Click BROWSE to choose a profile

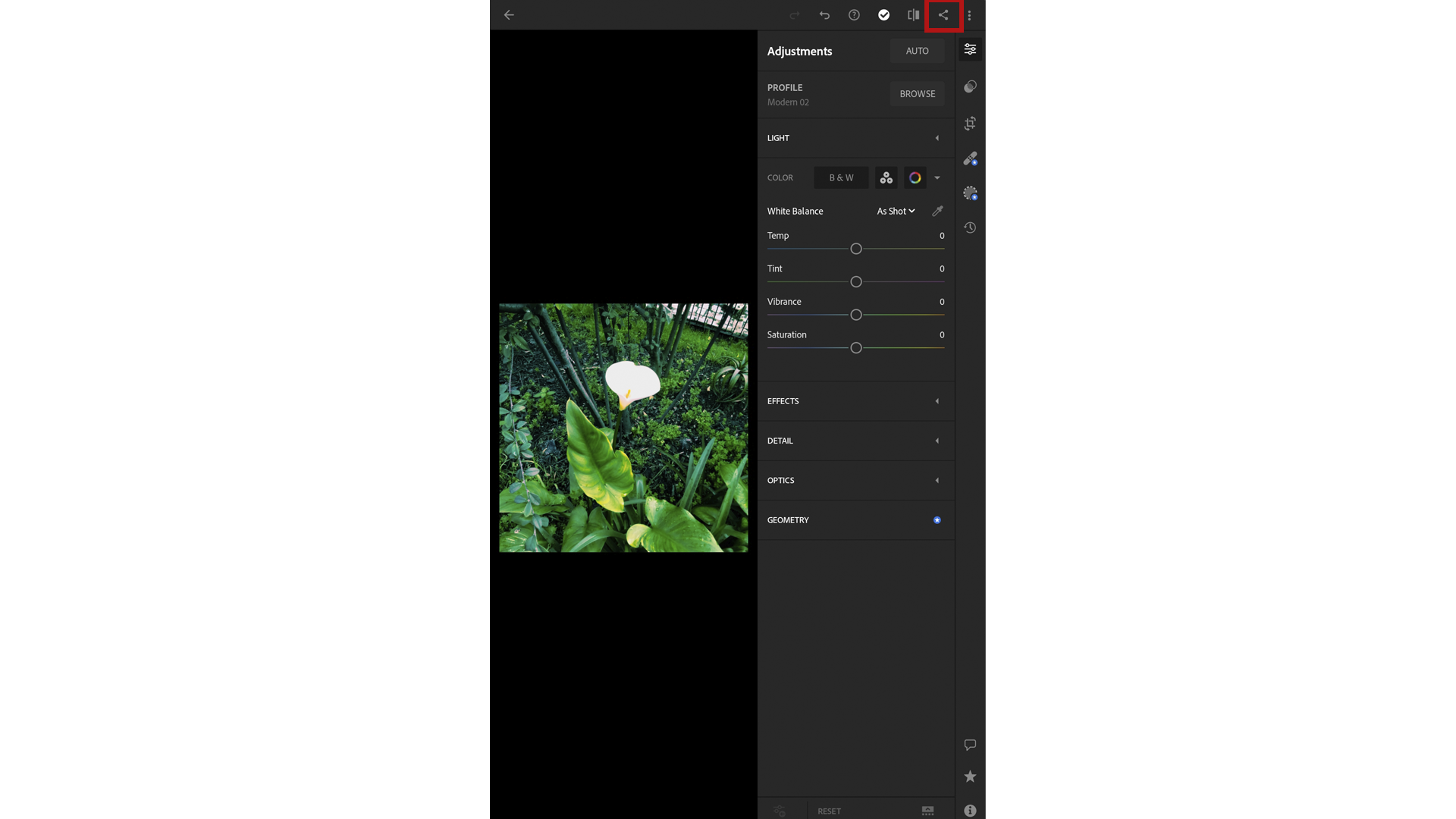click(917, 94)
